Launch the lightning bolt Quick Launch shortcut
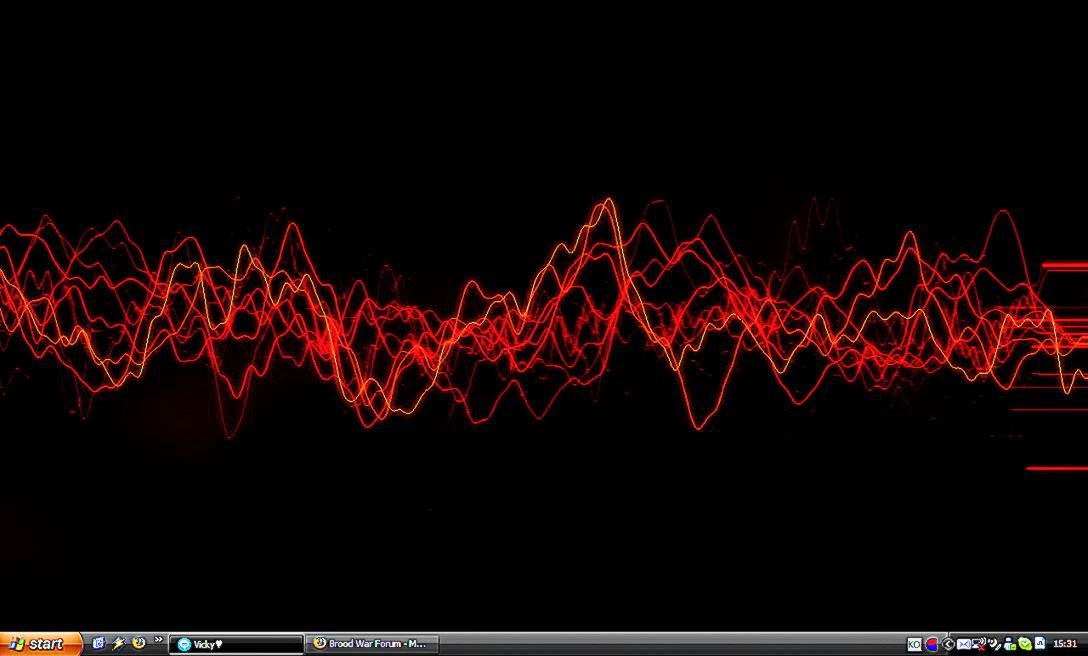 [119, 643]
